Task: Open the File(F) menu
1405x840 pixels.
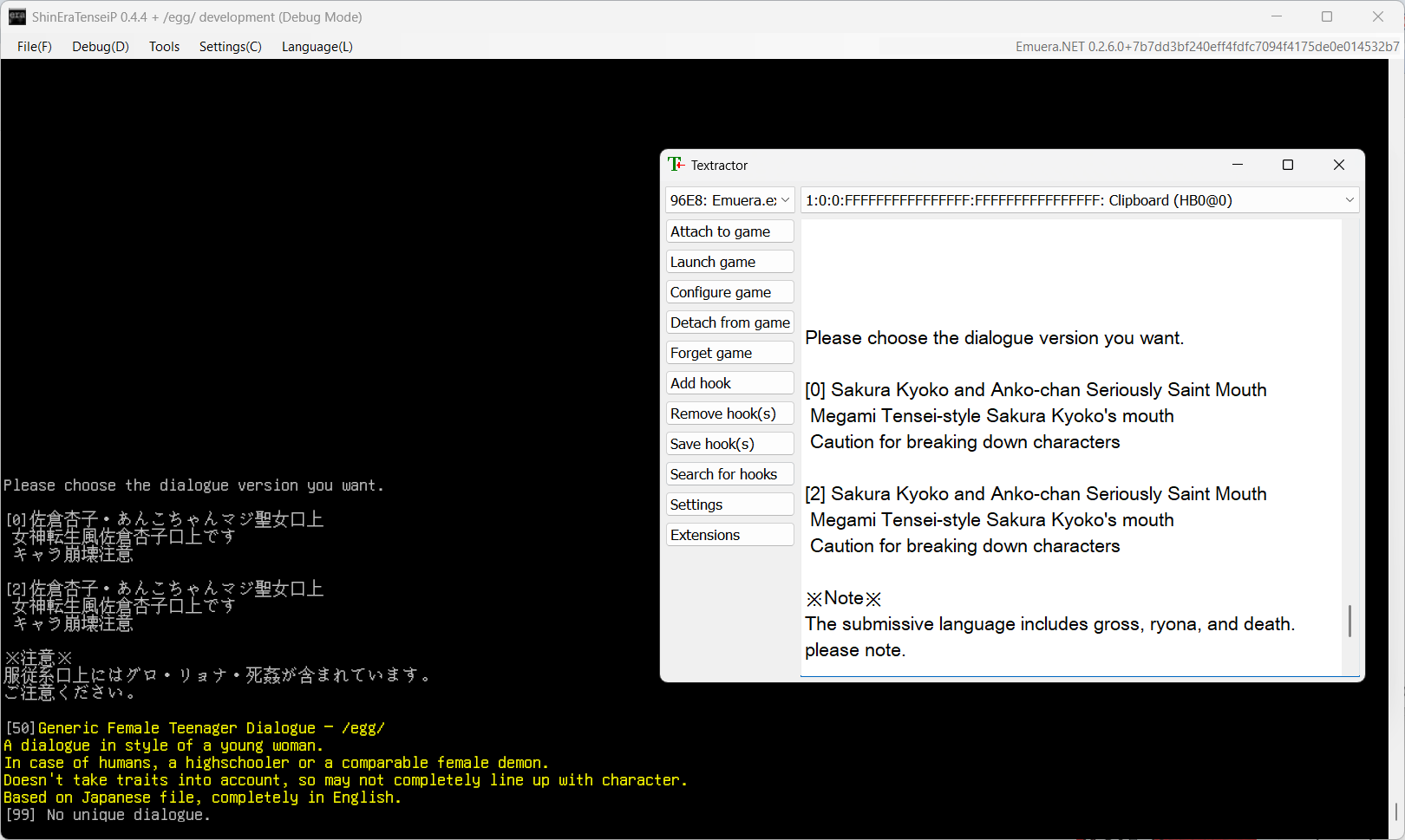Action: pyautogui.click(x=35, y=47)
